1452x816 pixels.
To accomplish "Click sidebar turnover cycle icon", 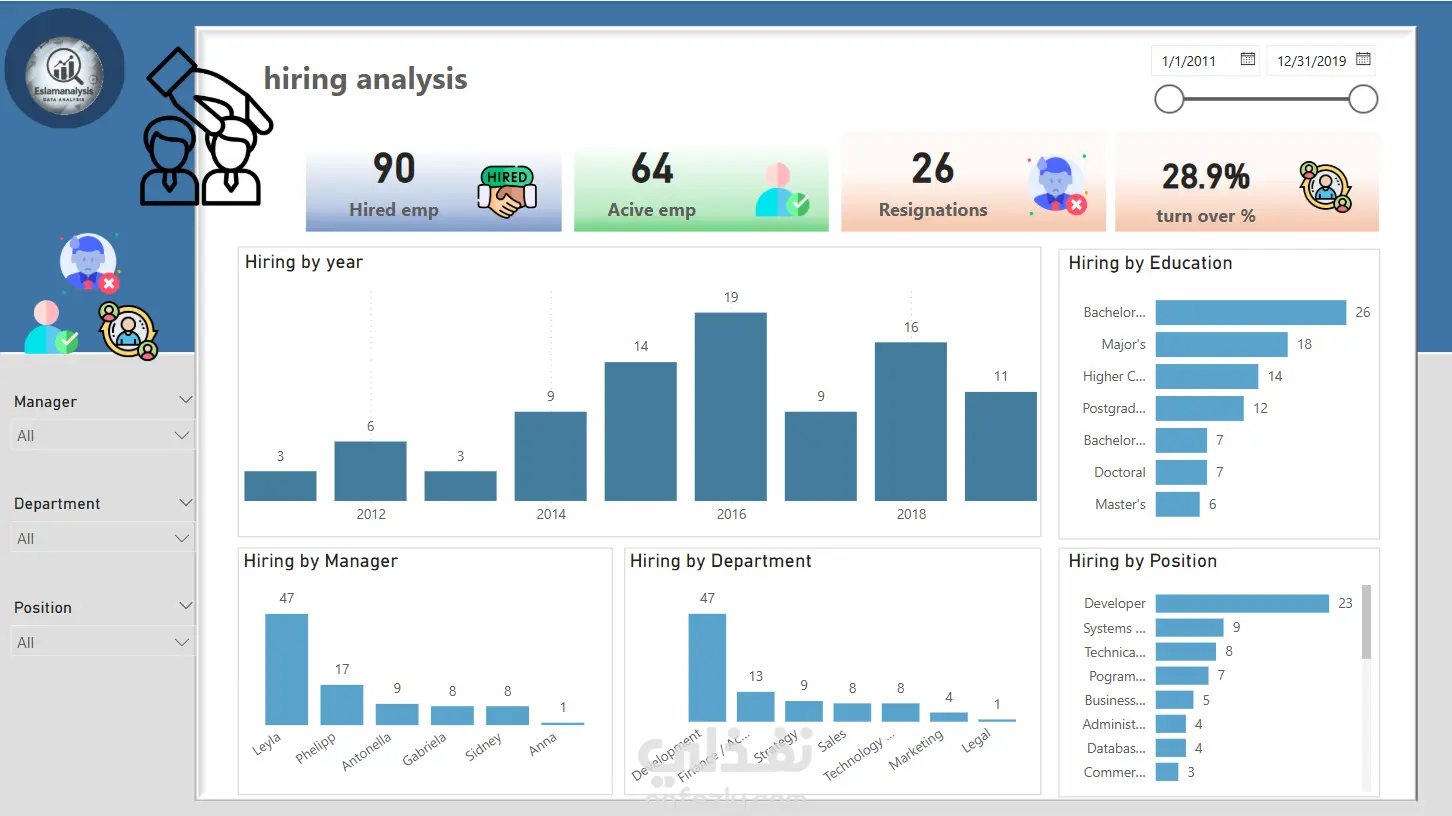I will click(129, 331).
